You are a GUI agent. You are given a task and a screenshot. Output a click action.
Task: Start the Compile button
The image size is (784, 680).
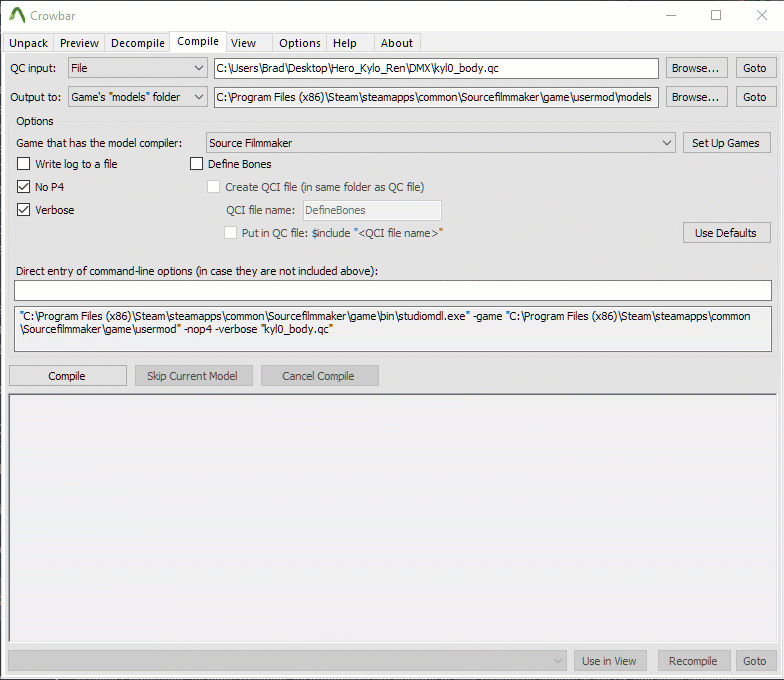pos(68,376)
